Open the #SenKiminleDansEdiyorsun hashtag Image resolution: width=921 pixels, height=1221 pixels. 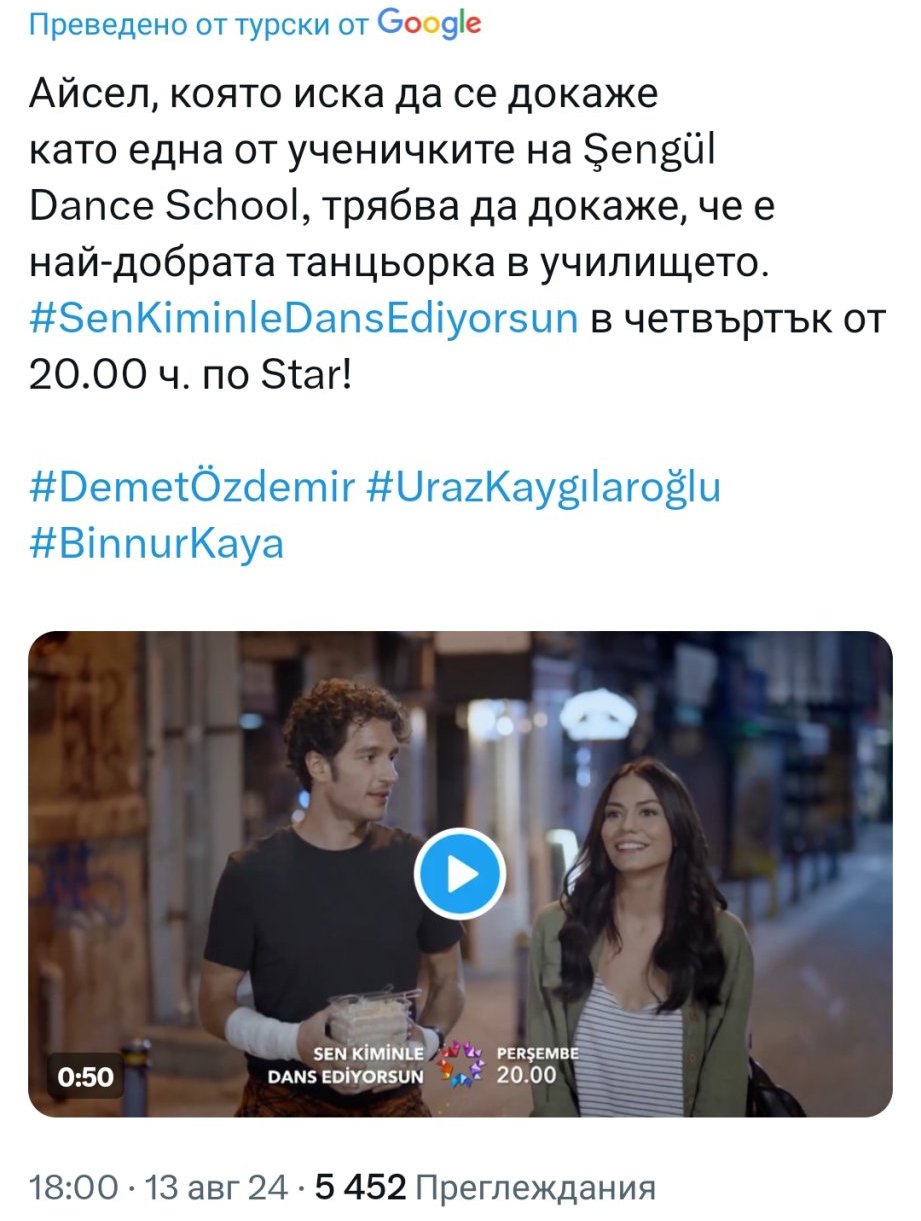click(x=305, y=320)
